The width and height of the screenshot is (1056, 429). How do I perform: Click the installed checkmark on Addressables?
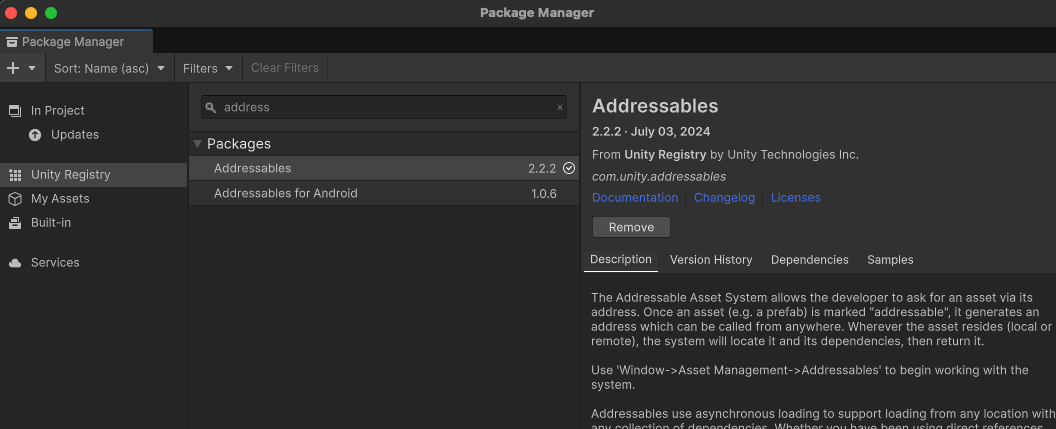[569, 168]
